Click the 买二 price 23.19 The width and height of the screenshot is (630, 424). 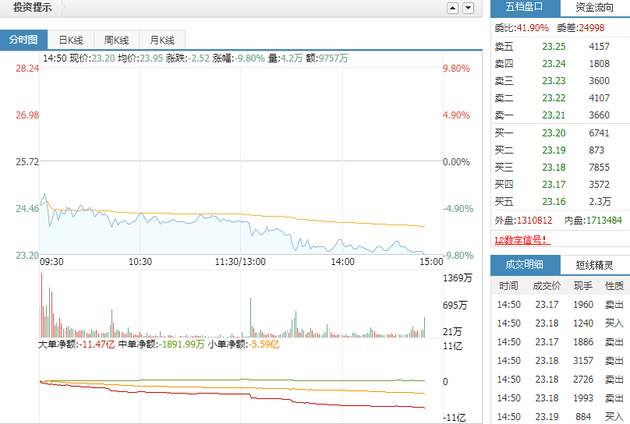(554, 150)
